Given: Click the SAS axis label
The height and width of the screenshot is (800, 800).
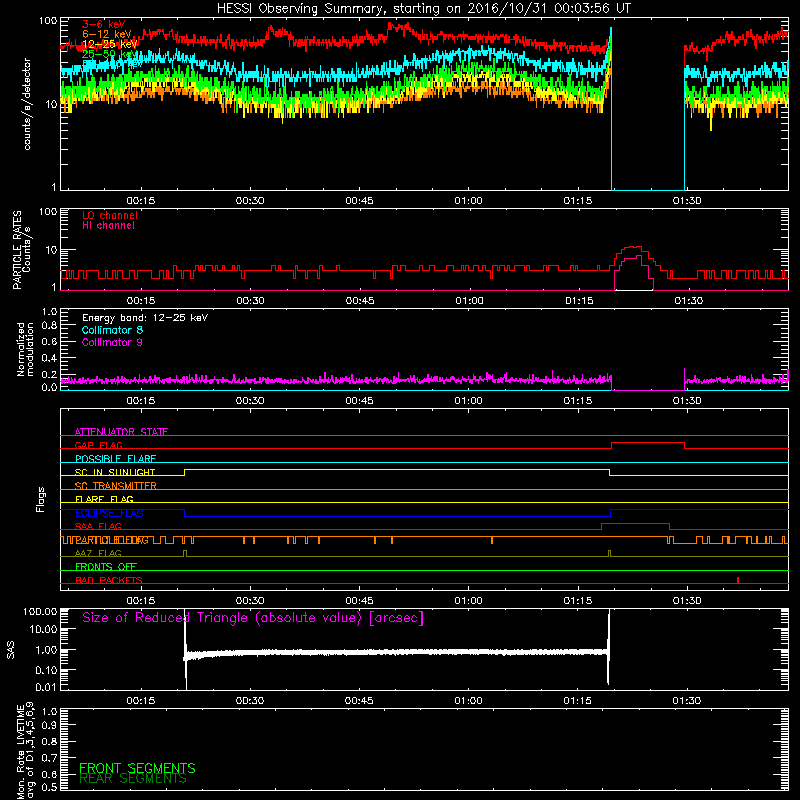Looking at the screenshot, I should [x=11, y=649].
